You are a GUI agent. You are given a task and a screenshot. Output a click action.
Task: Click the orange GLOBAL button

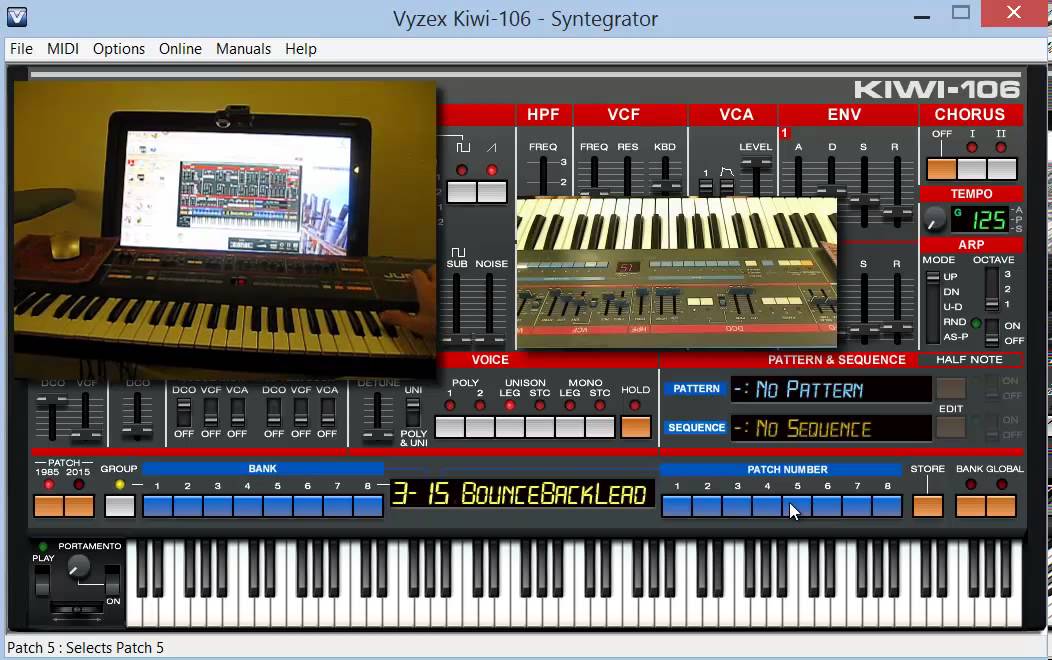1001,506
